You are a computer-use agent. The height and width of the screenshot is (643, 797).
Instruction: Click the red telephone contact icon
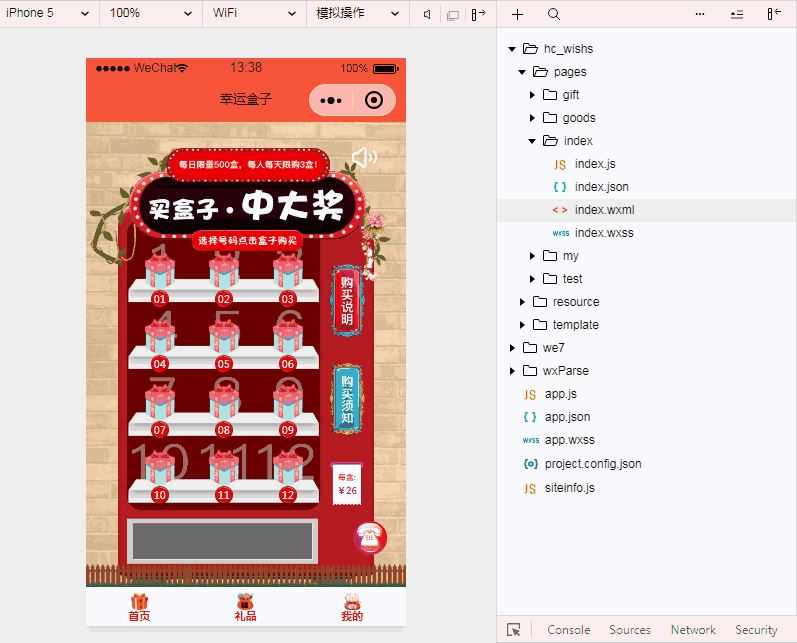tap(370, 538)
